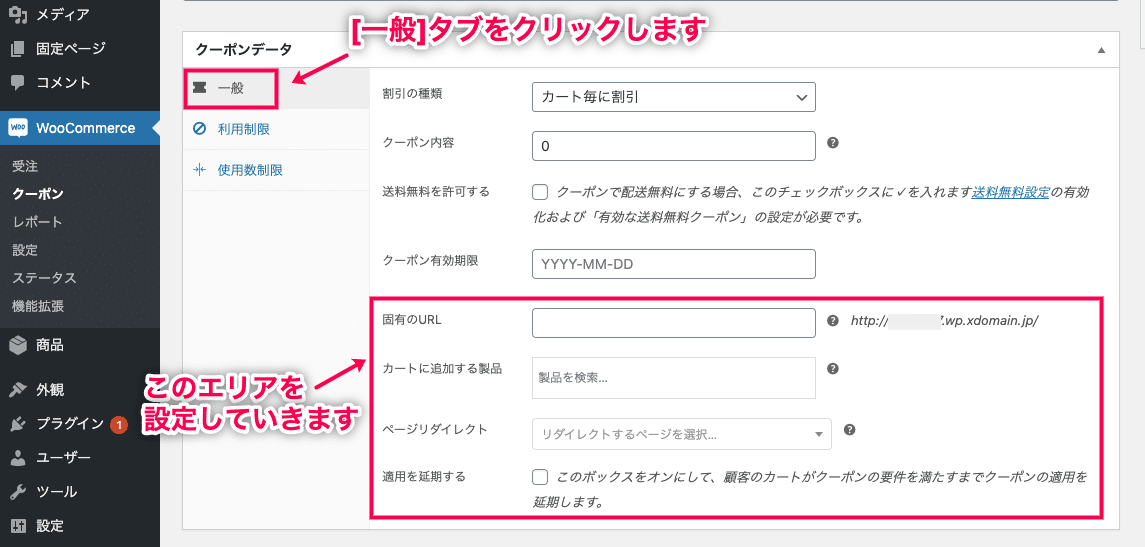Image resolution: width=1145 pixels, height=547 pixels.
Task: Follow the 送料無料設定 link
Action: click(x=1010, y=193)
